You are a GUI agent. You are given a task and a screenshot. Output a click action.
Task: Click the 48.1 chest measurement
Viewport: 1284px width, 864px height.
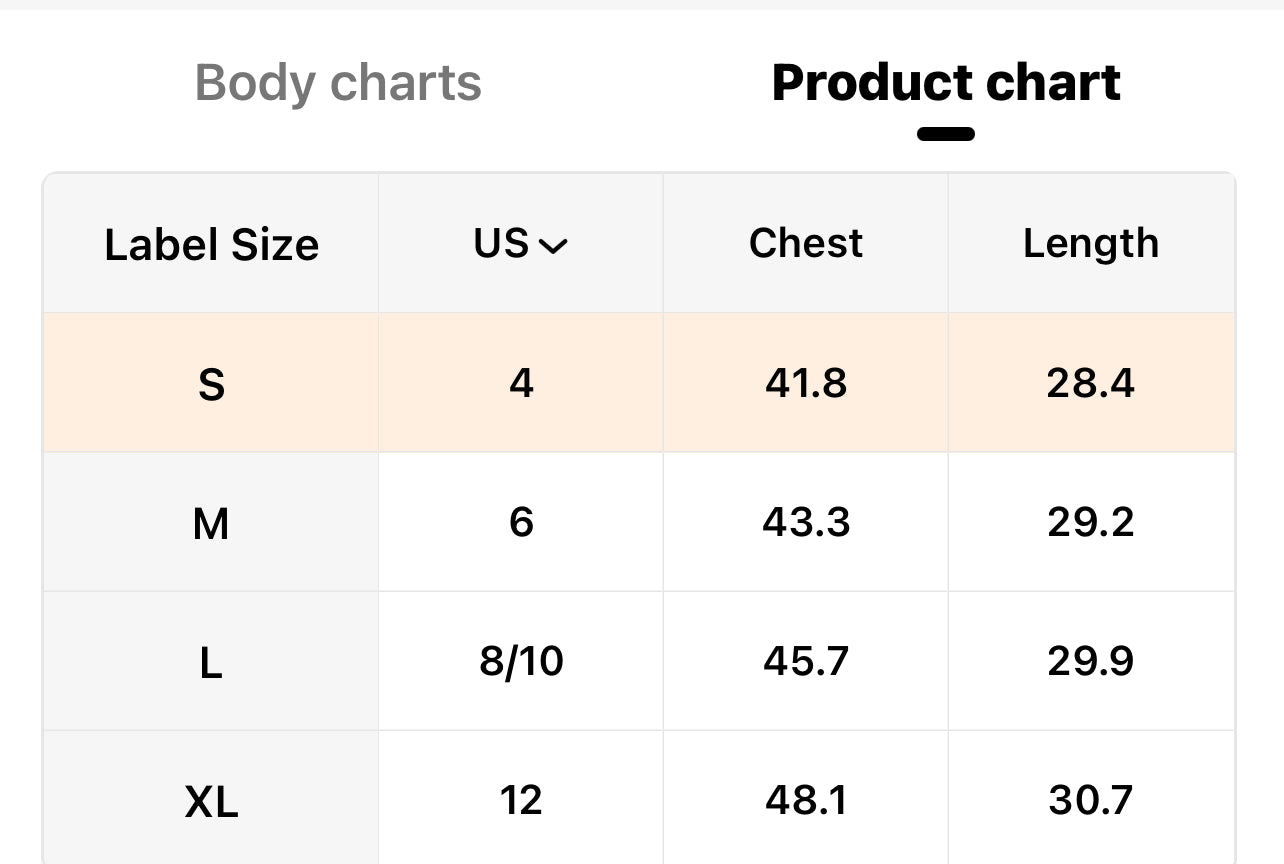(805, 800)
